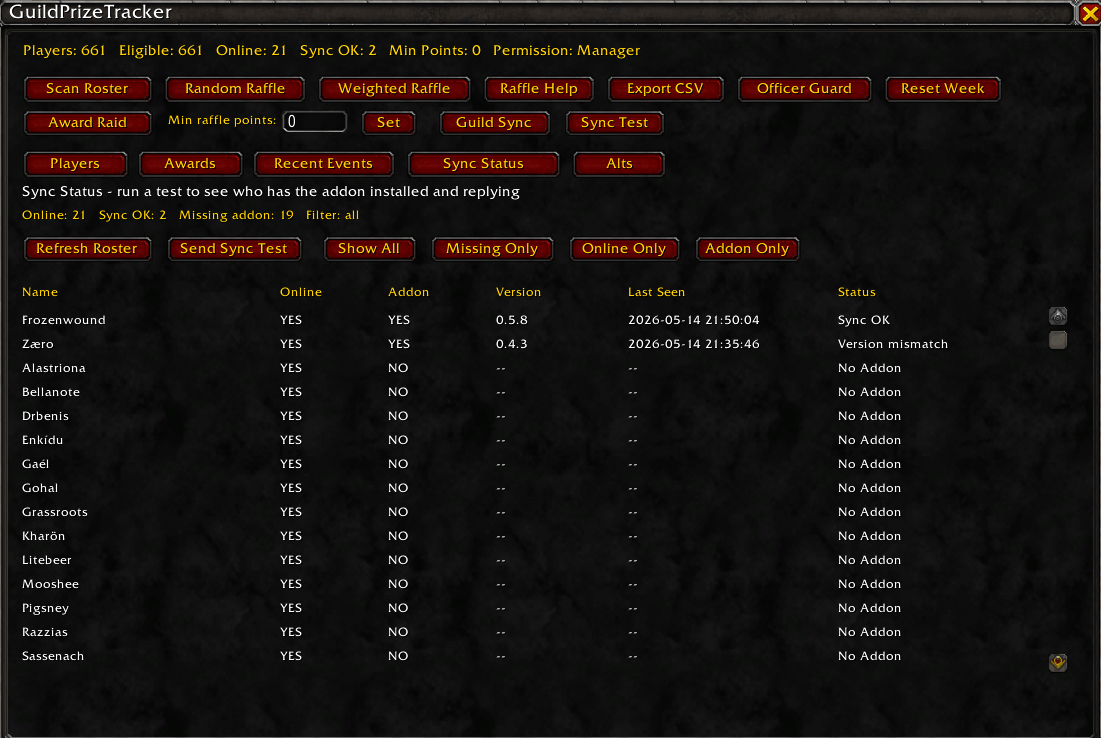Image resolution: width=1101 pixels, height=738 pixels.
Task: Filter to Missing Only
Action: [492, 249]
